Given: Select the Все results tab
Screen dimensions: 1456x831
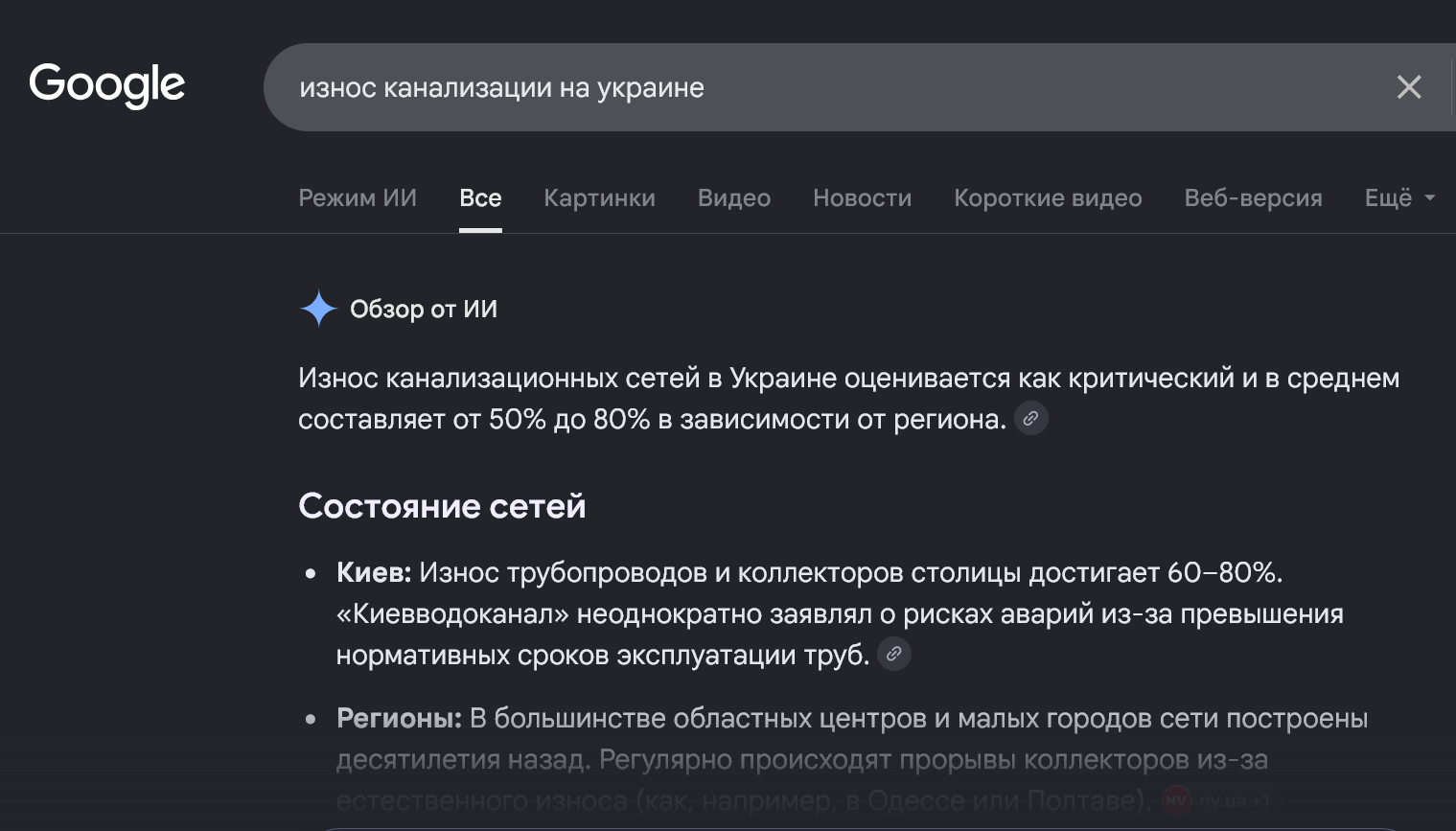Looking at the screenshot, I should [x=480, y=198].
